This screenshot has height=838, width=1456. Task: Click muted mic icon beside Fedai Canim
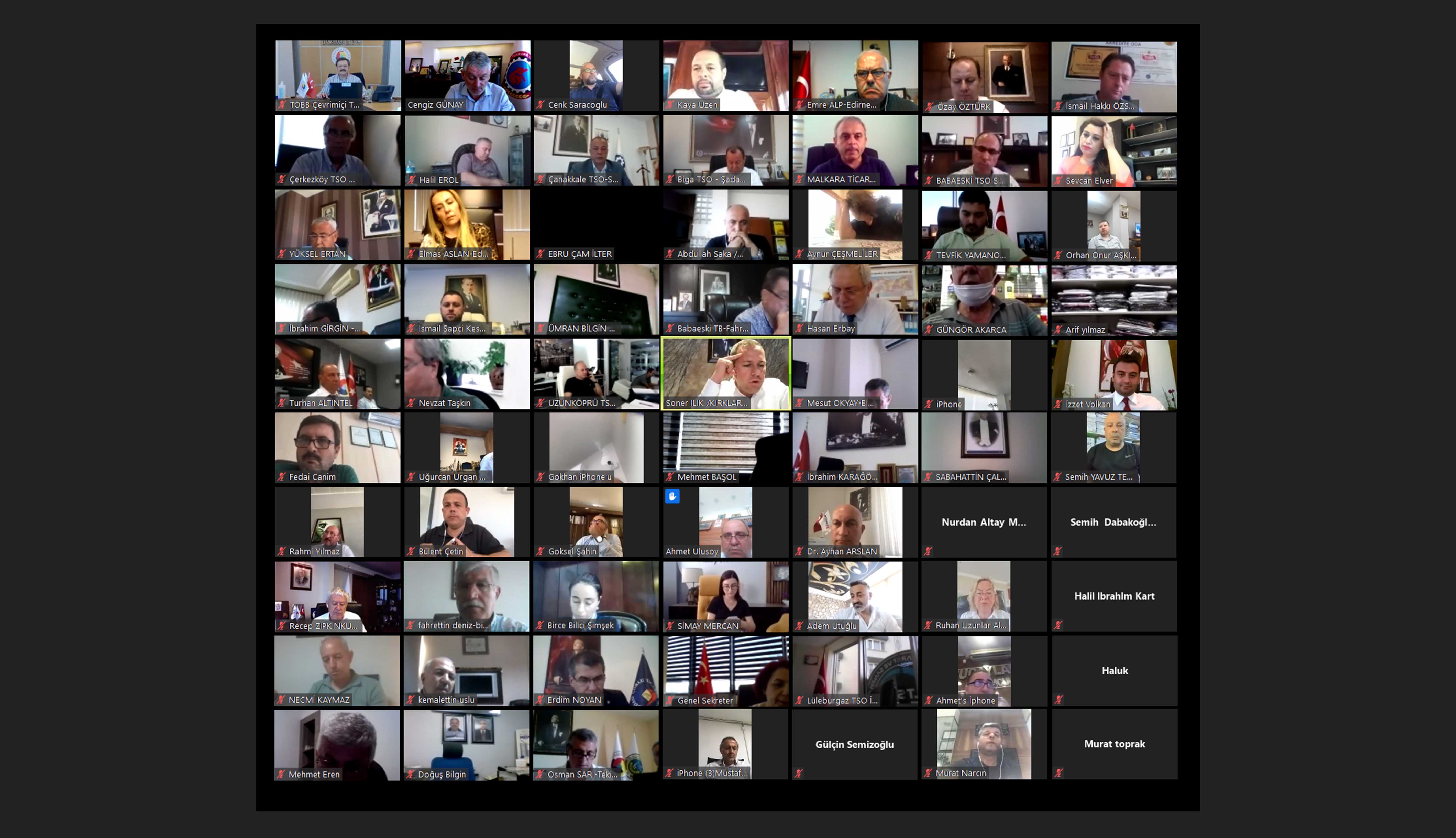282,476
